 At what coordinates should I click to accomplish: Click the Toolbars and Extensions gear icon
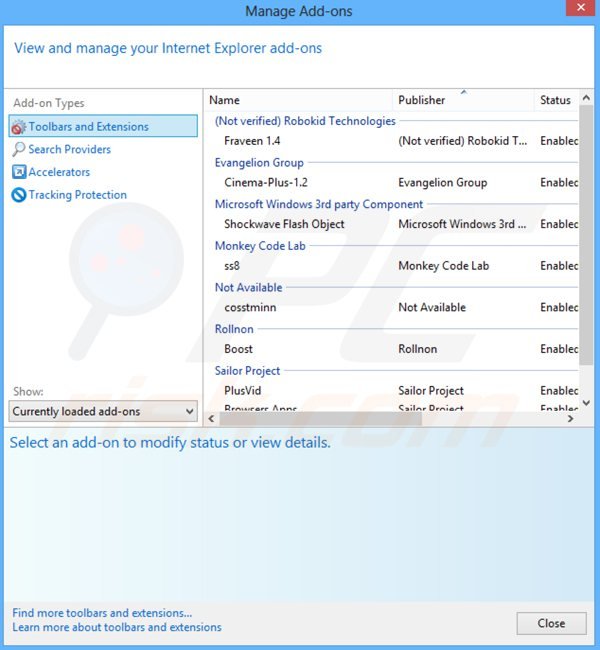coord(19,127)
